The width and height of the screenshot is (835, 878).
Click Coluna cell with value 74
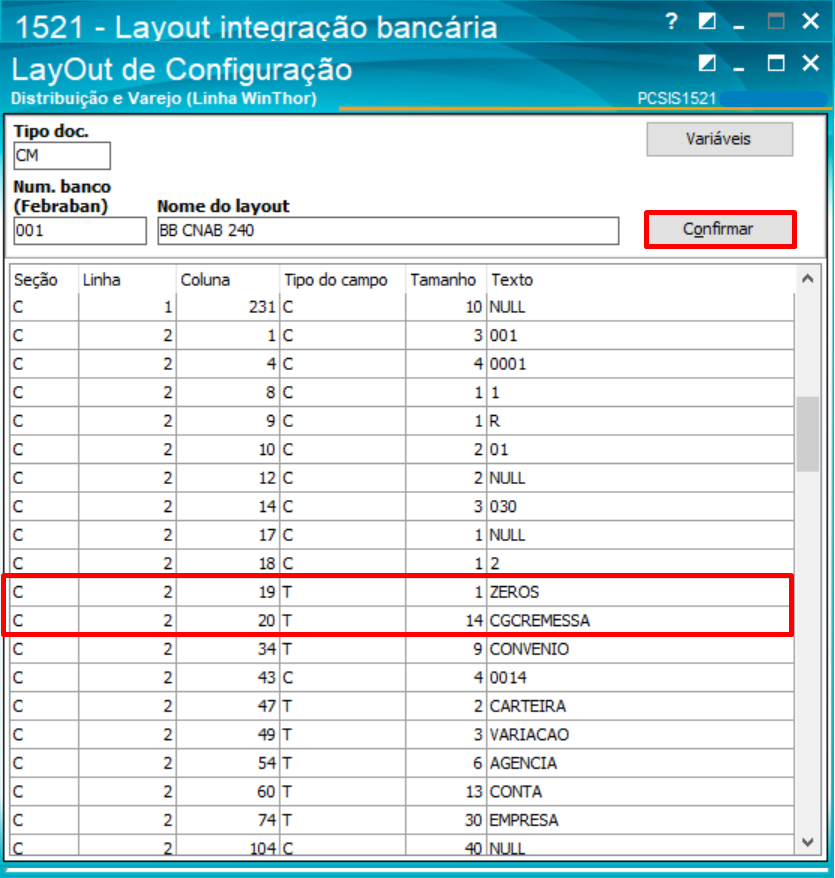click(x=227, y=820)
